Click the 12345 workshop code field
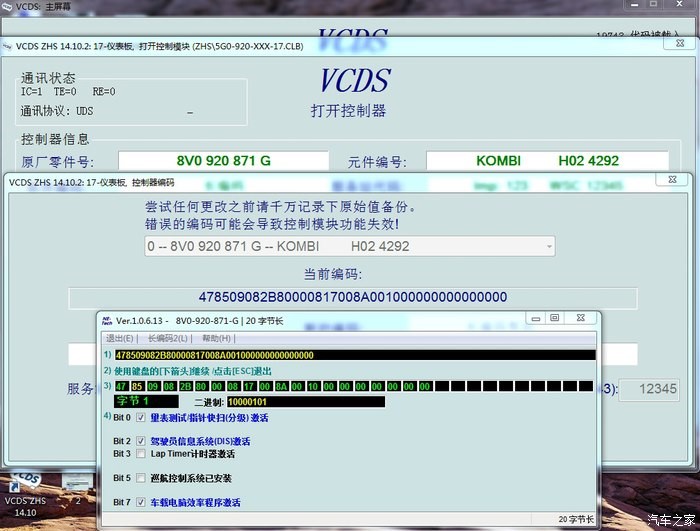700x531 pixels. click(x=649, y=389)
